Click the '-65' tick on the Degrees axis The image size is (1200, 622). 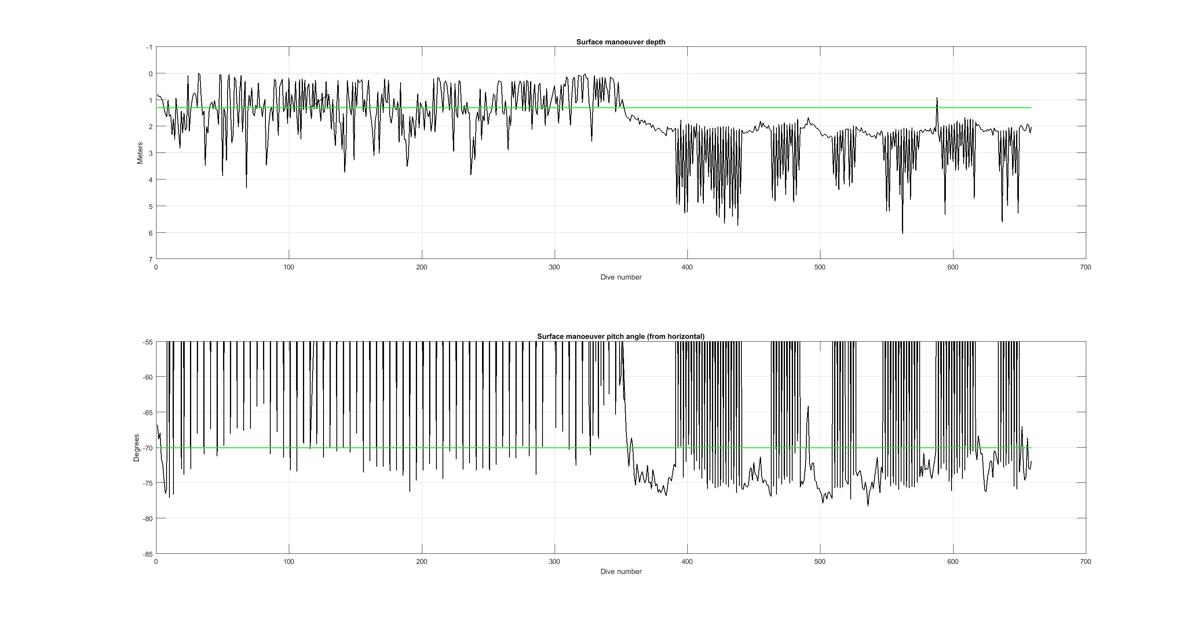coord(148,412)
